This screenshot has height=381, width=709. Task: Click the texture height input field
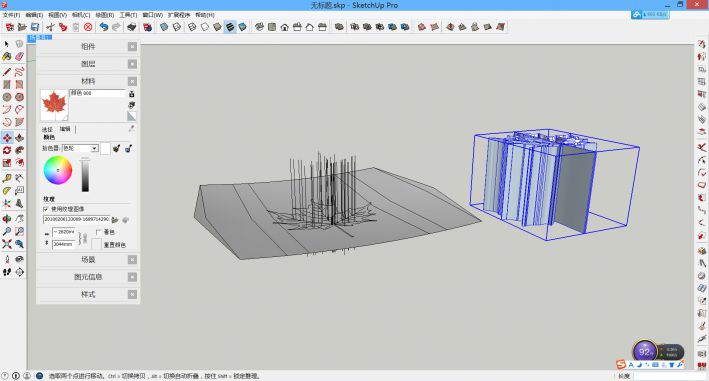click(x=63, y=244)
